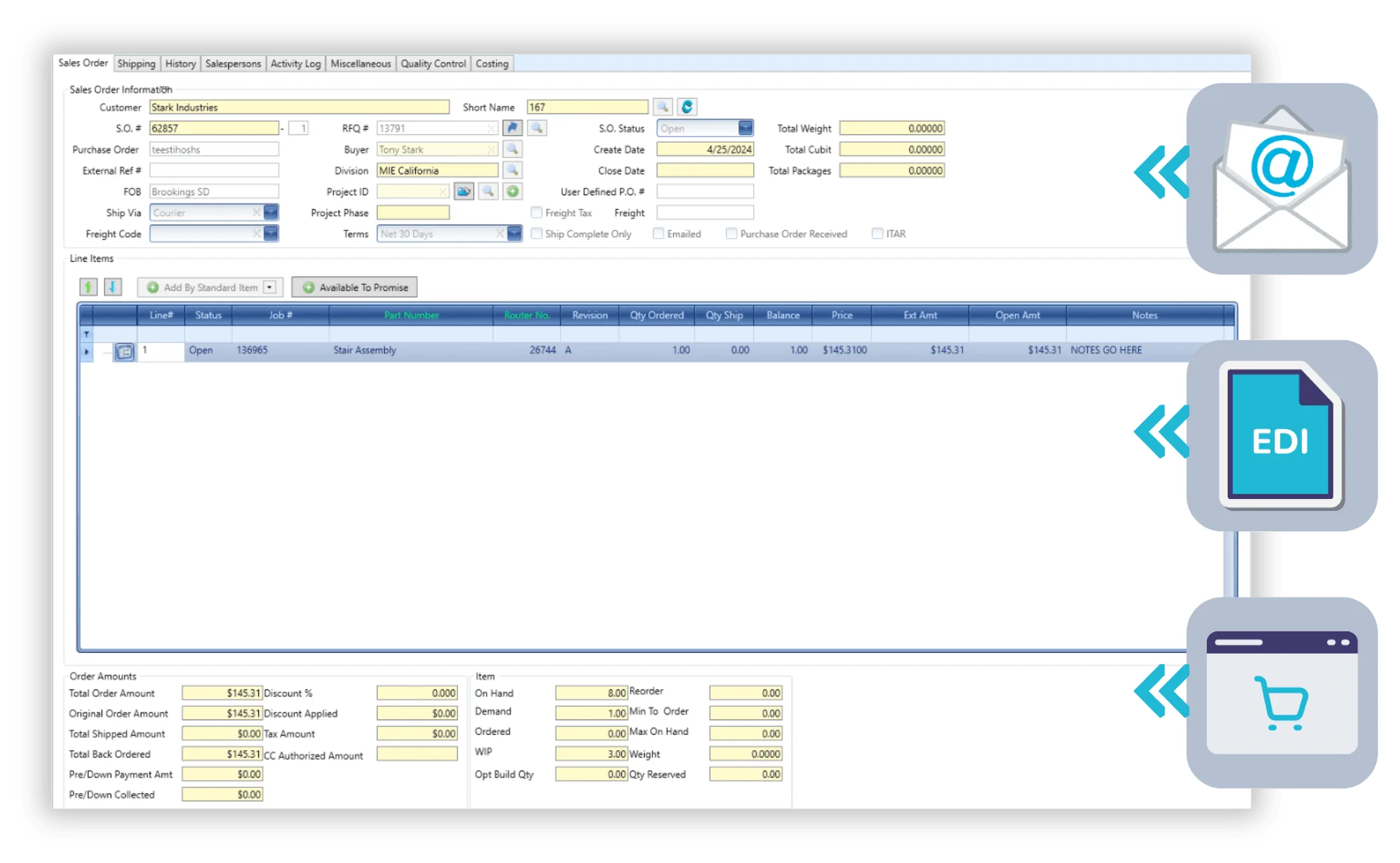Click the magnifier lookup icon for RFQ #
1400x863 pixels.
click(537, 128)
